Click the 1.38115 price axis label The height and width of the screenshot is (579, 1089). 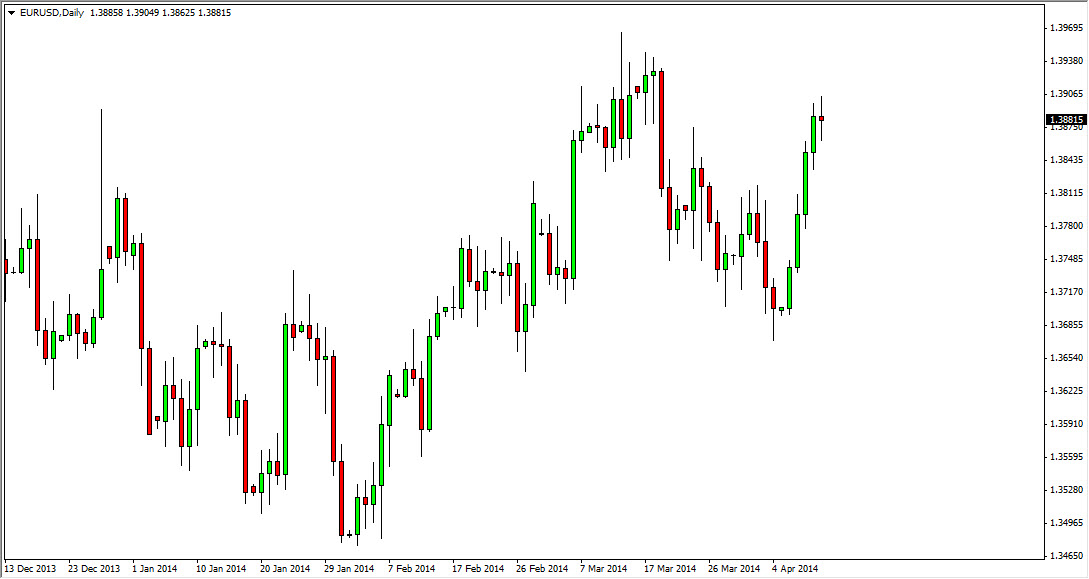(1067, 192)
